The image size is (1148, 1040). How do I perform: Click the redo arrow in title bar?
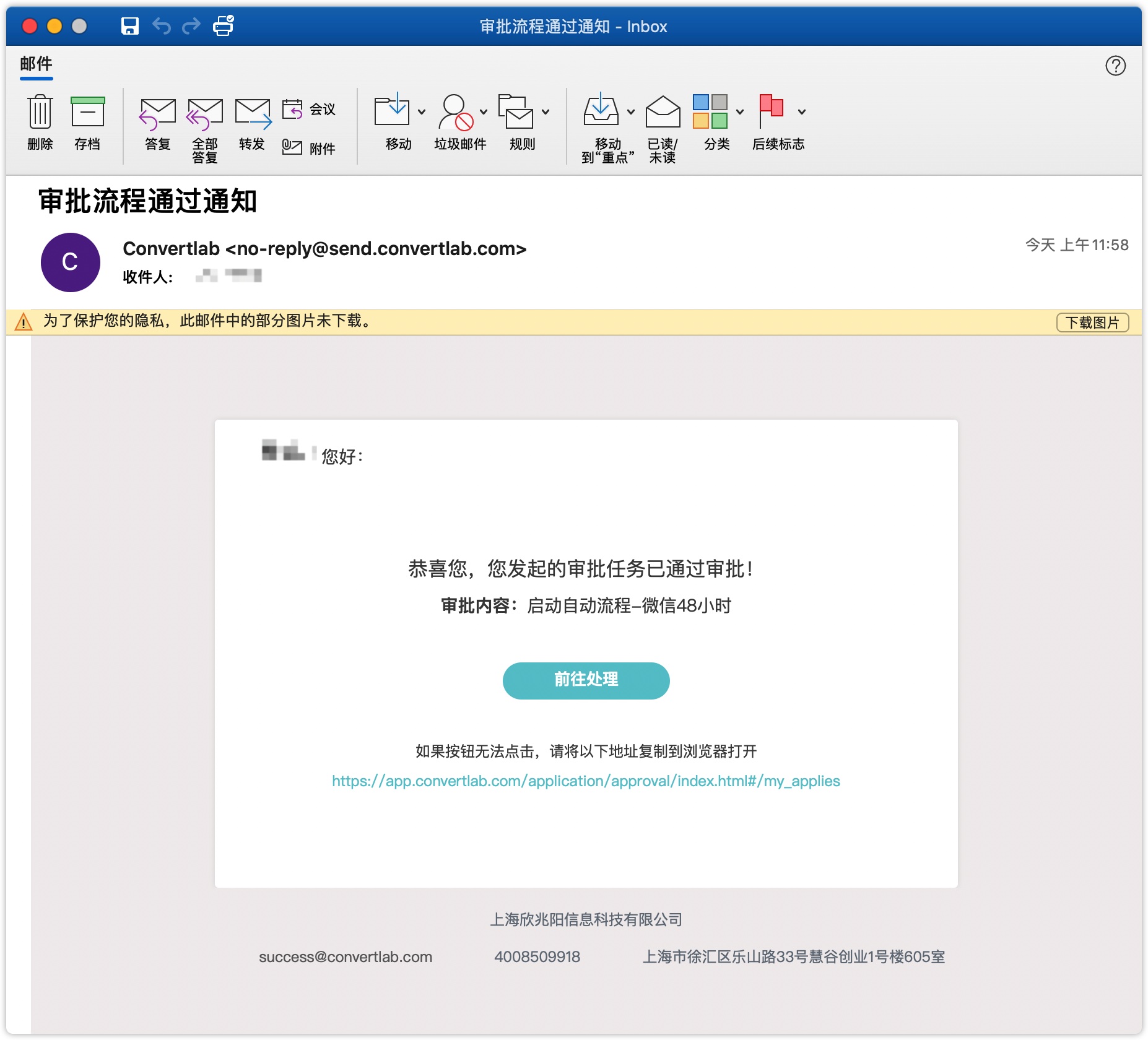[x=191, y=26]
